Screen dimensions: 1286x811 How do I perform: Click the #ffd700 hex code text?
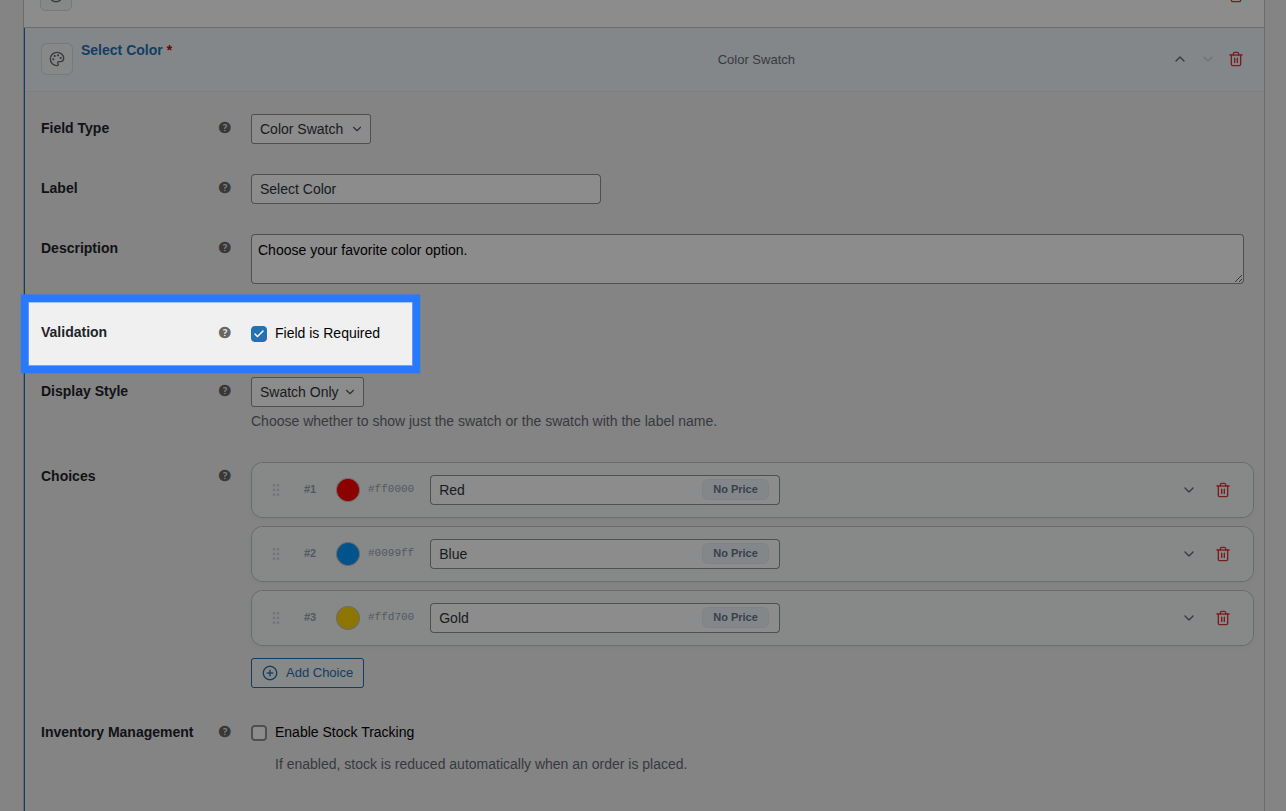(x=391, y=617)
